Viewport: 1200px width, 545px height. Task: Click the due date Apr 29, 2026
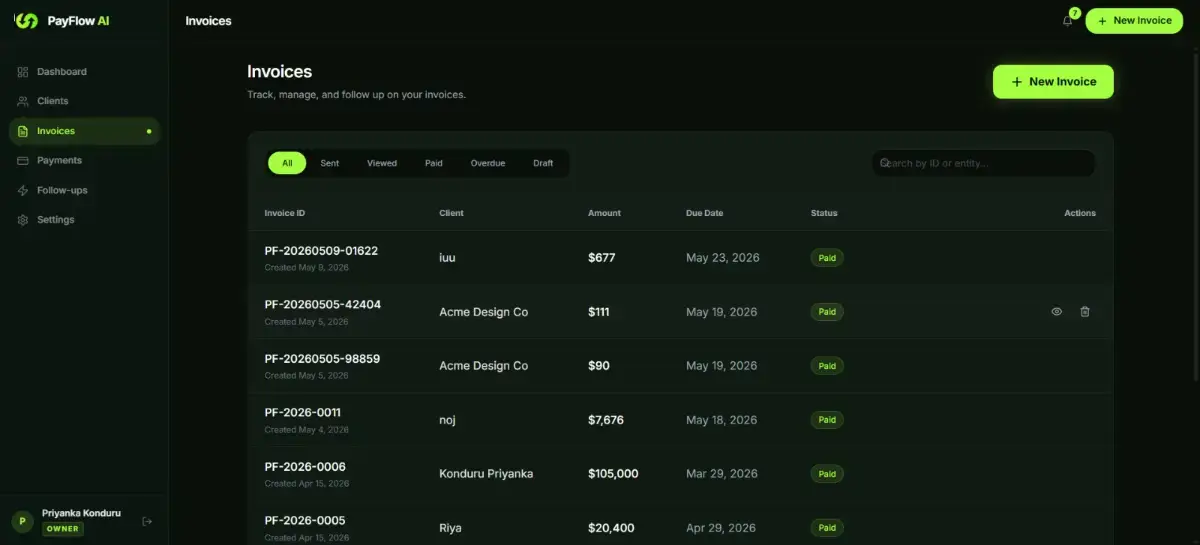[x=721, y=528]
